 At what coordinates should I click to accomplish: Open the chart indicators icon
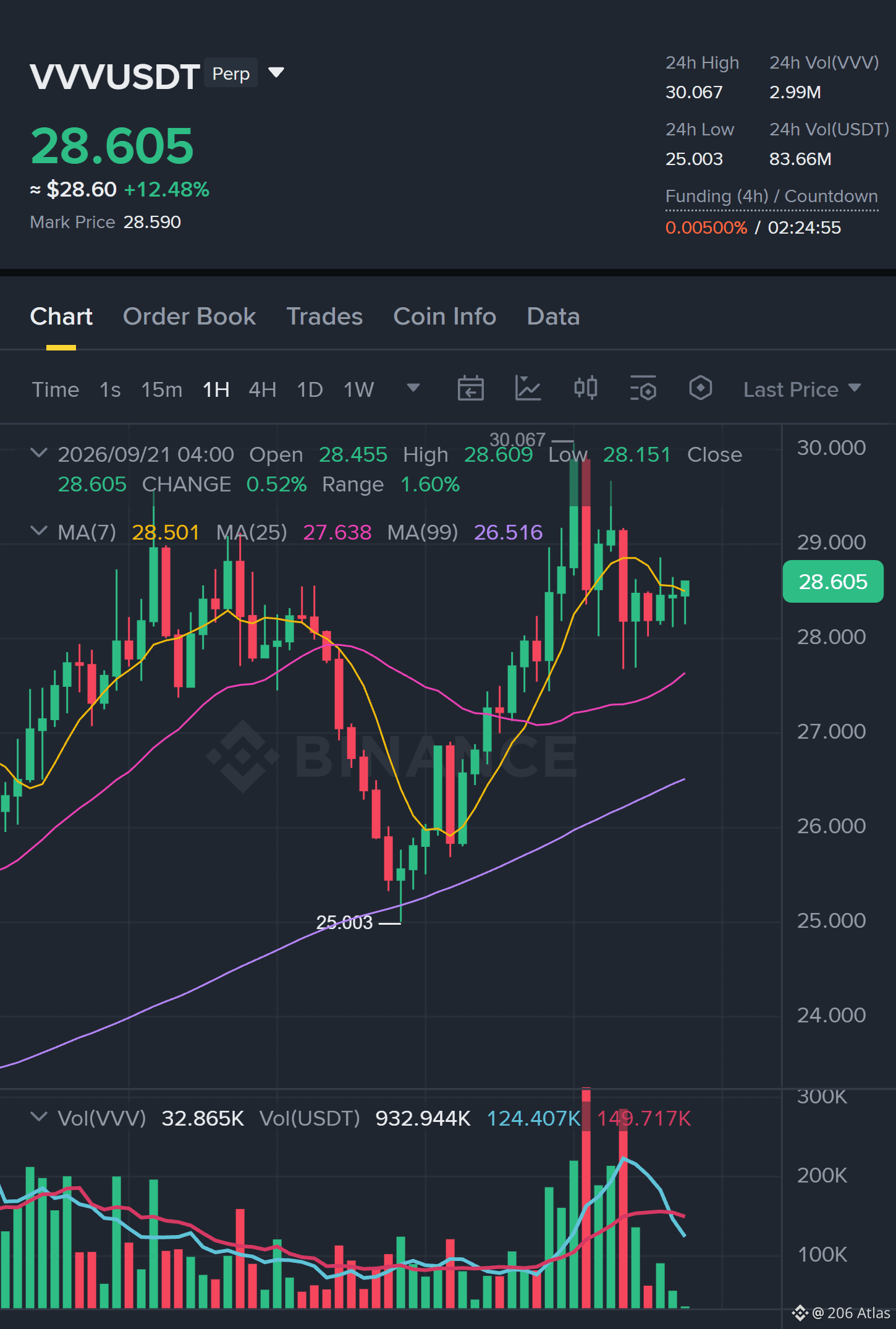528,389
